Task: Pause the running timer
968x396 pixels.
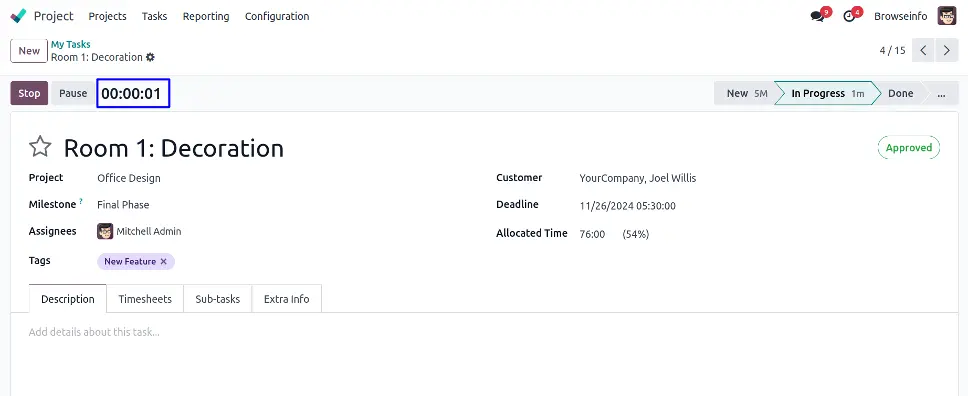Action: pyautogui.click(x=73, y=93)
